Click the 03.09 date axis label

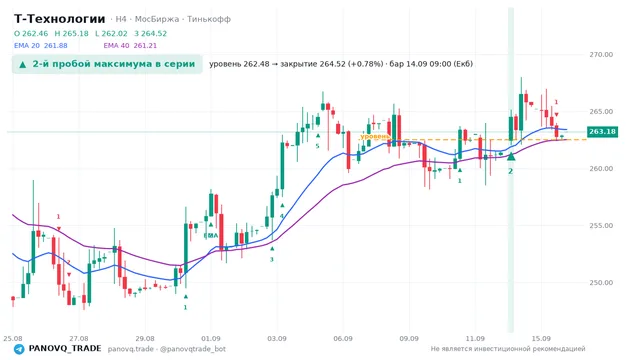tap(277, 339)
